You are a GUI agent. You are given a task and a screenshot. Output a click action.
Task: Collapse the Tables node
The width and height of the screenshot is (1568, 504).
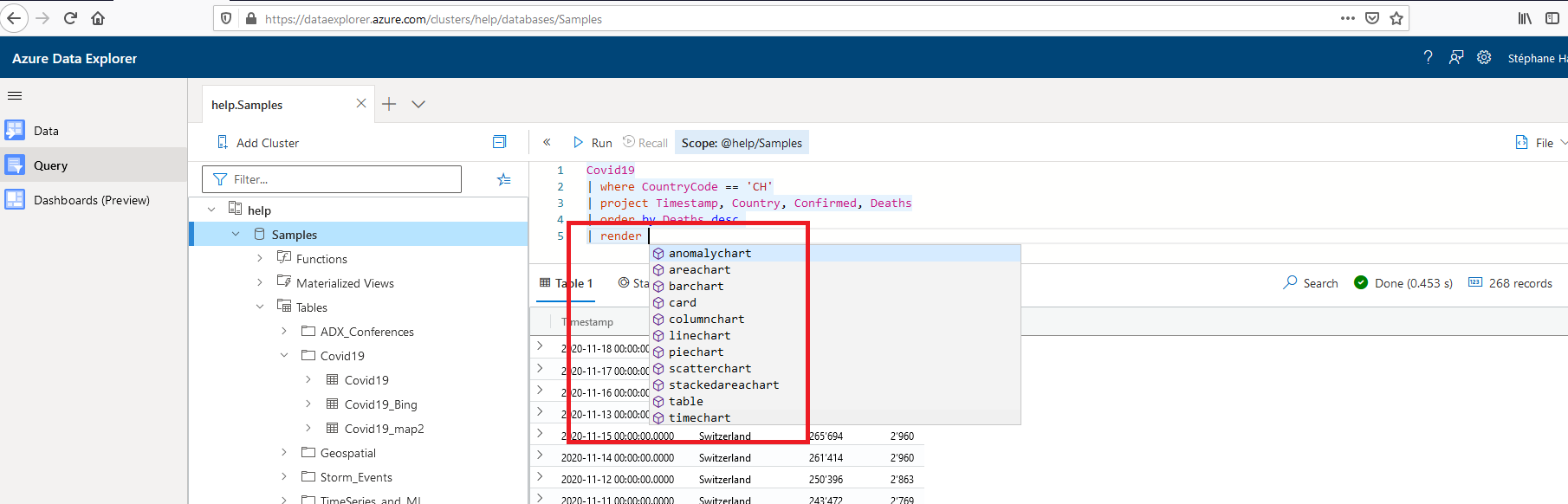point(260,307)
